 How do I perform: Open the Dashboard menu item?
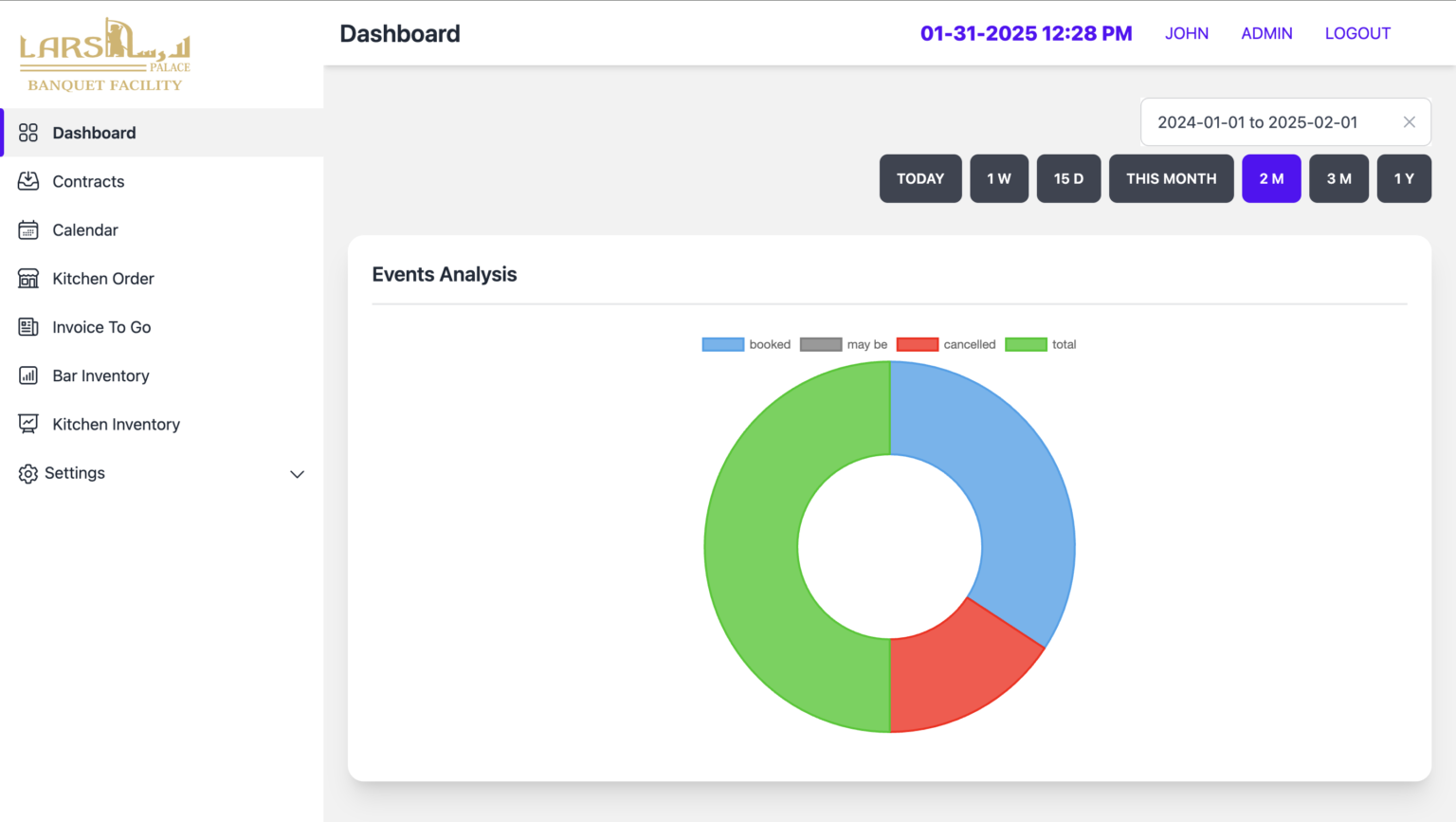[163, 133]
